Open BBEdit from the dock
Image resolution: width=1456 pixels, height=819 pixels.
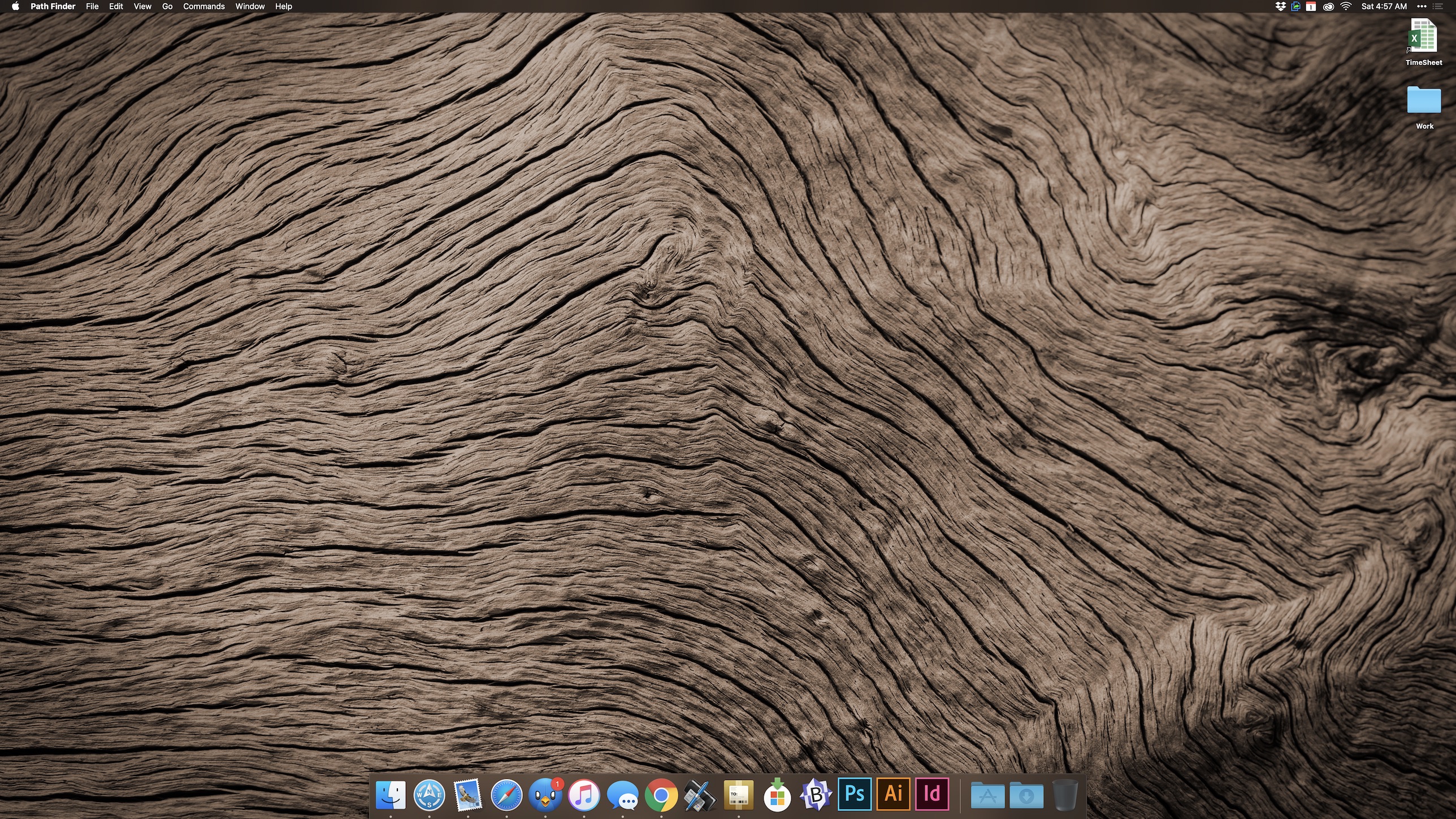point(816,795)
